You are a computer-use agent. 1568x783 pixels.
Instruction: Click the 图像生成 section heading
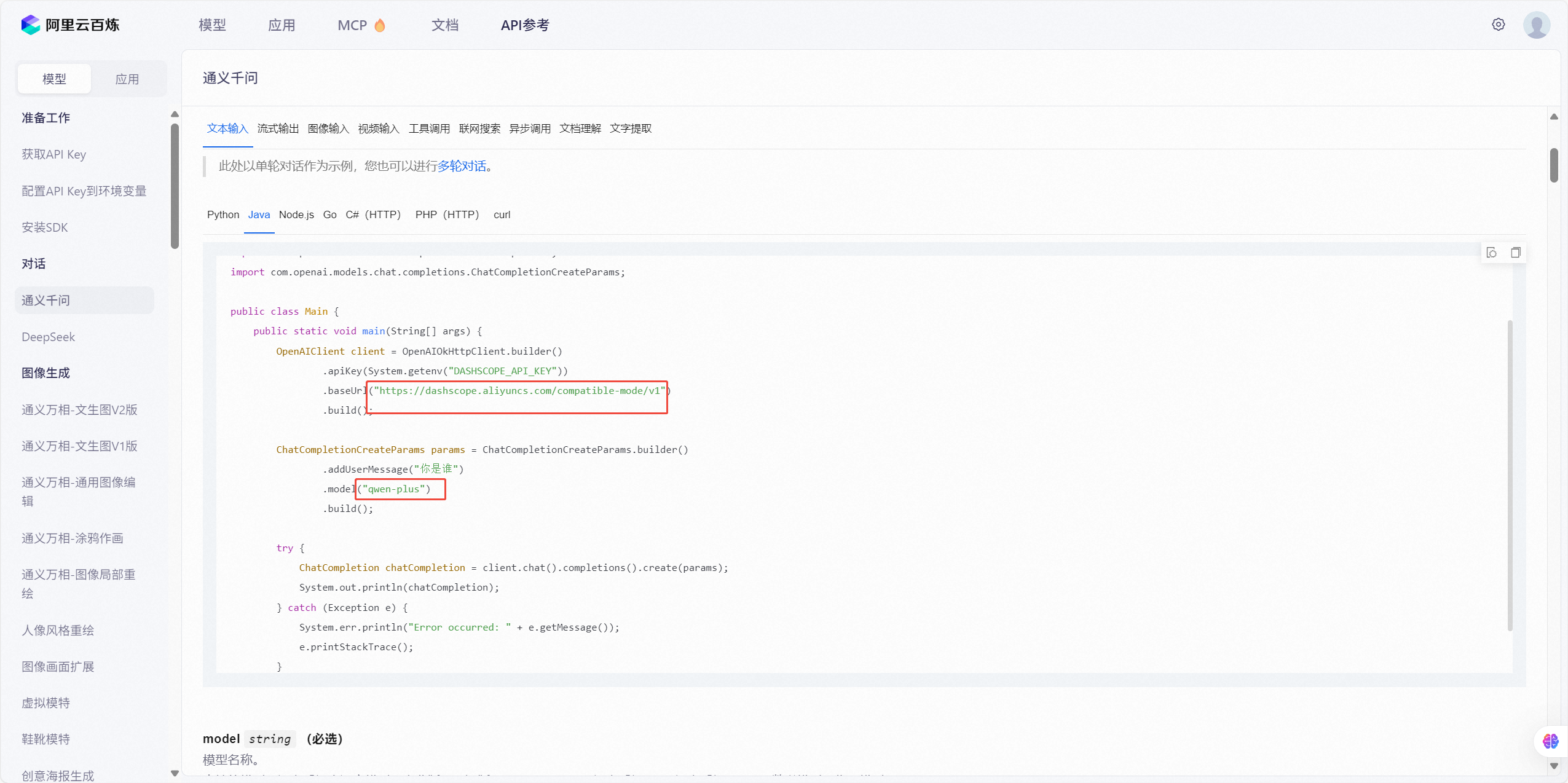[46, 373]
